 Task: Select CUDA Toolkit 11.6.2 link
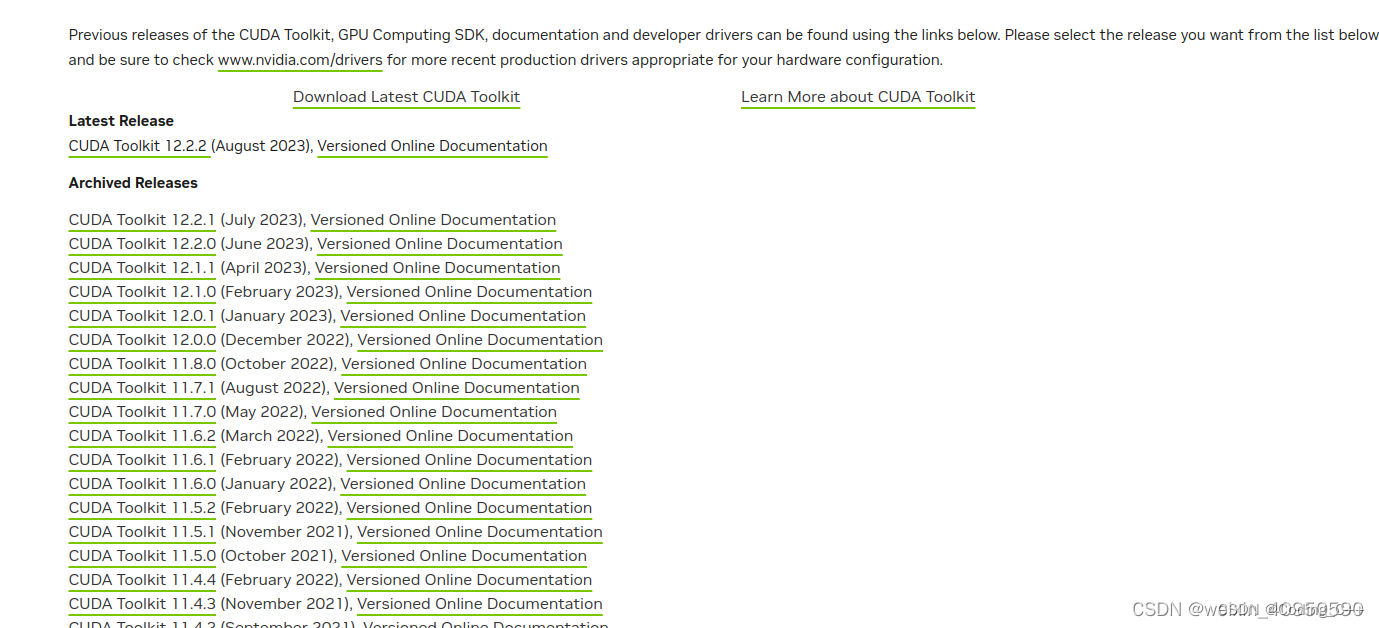click(x=142, y=436)
